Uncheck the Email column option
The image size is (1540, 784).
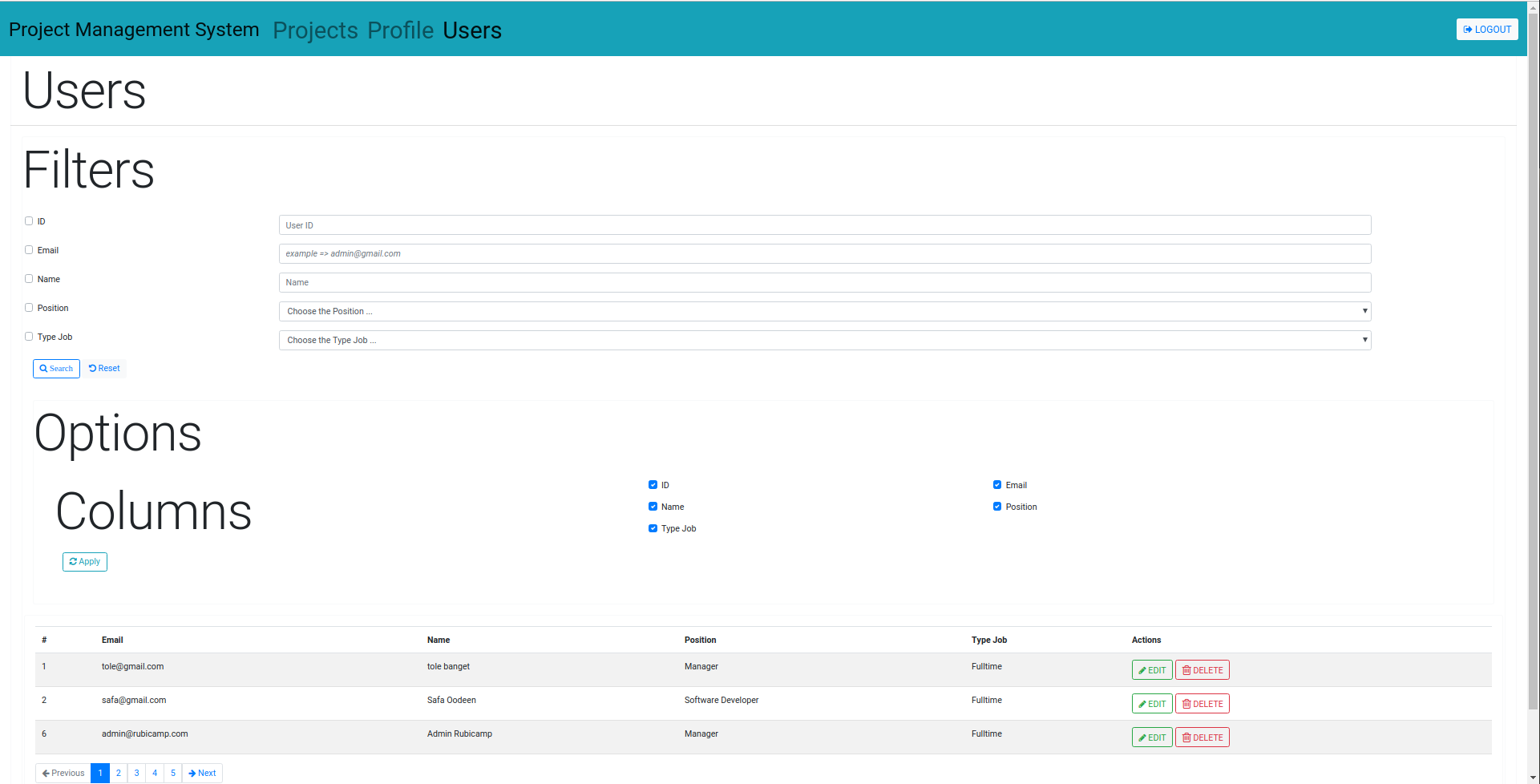click(997, 485)
